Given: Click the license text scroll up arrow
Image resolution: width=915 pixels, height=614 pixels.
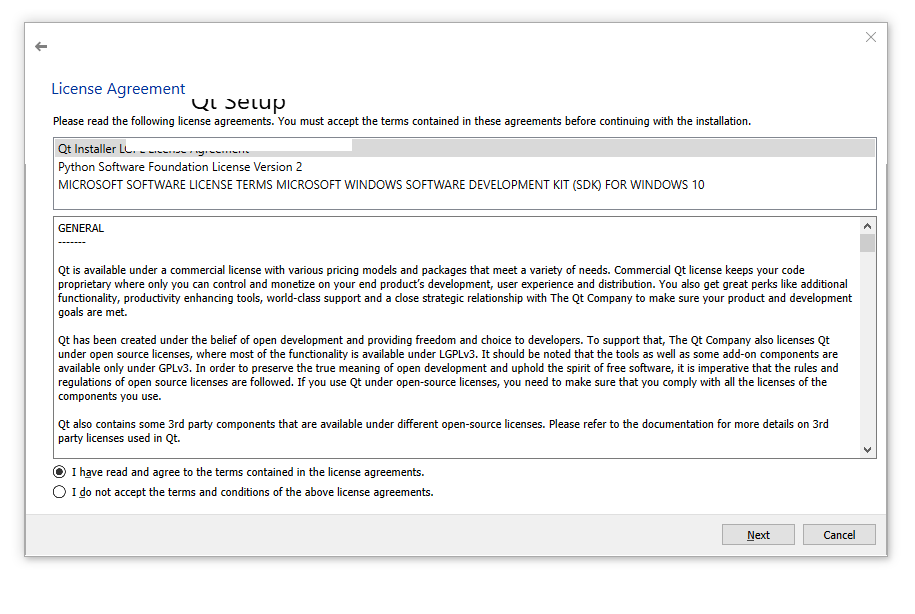Looking at the screenshot, I should tap(867, 226).
